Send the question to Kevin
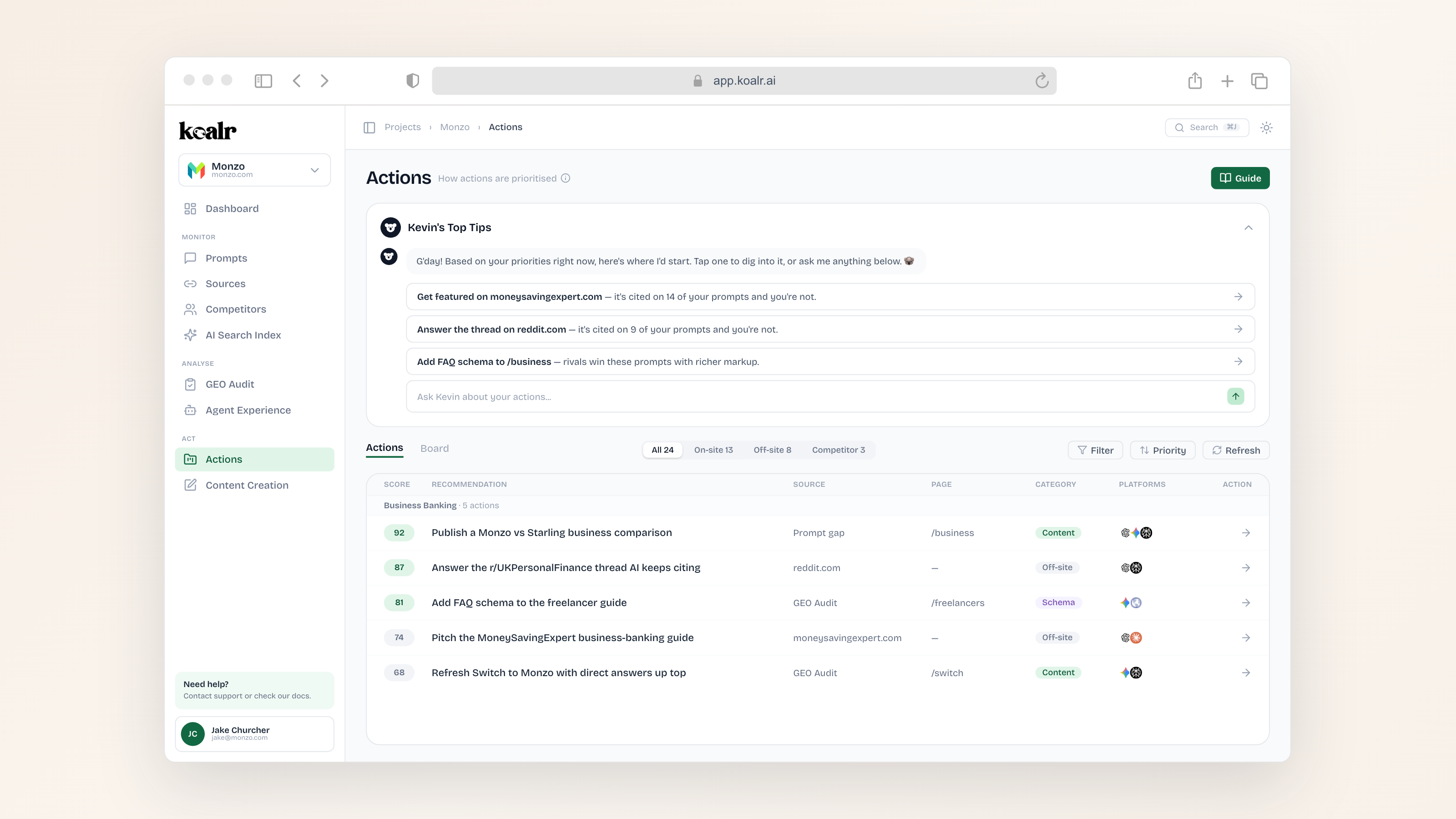This screenshot has height=819, width=1456. (1236, 397)
